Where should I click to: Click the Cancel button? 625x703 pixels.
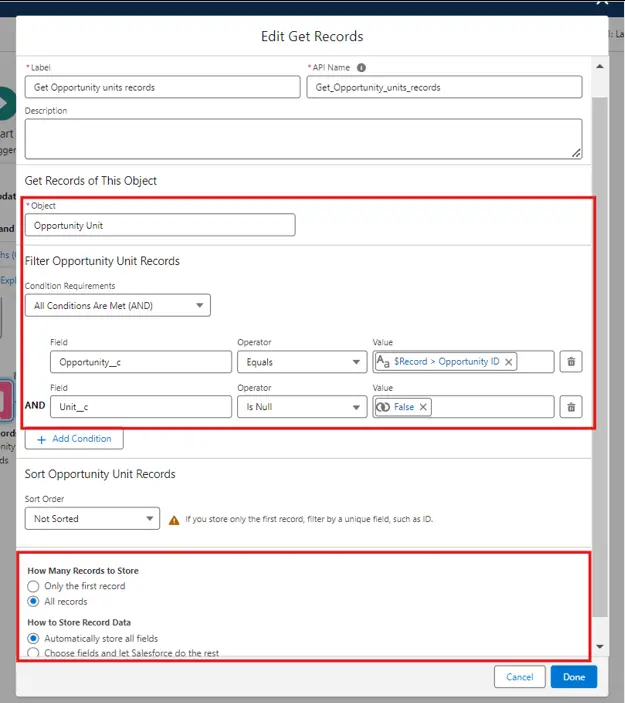click(x=519, y=677)
